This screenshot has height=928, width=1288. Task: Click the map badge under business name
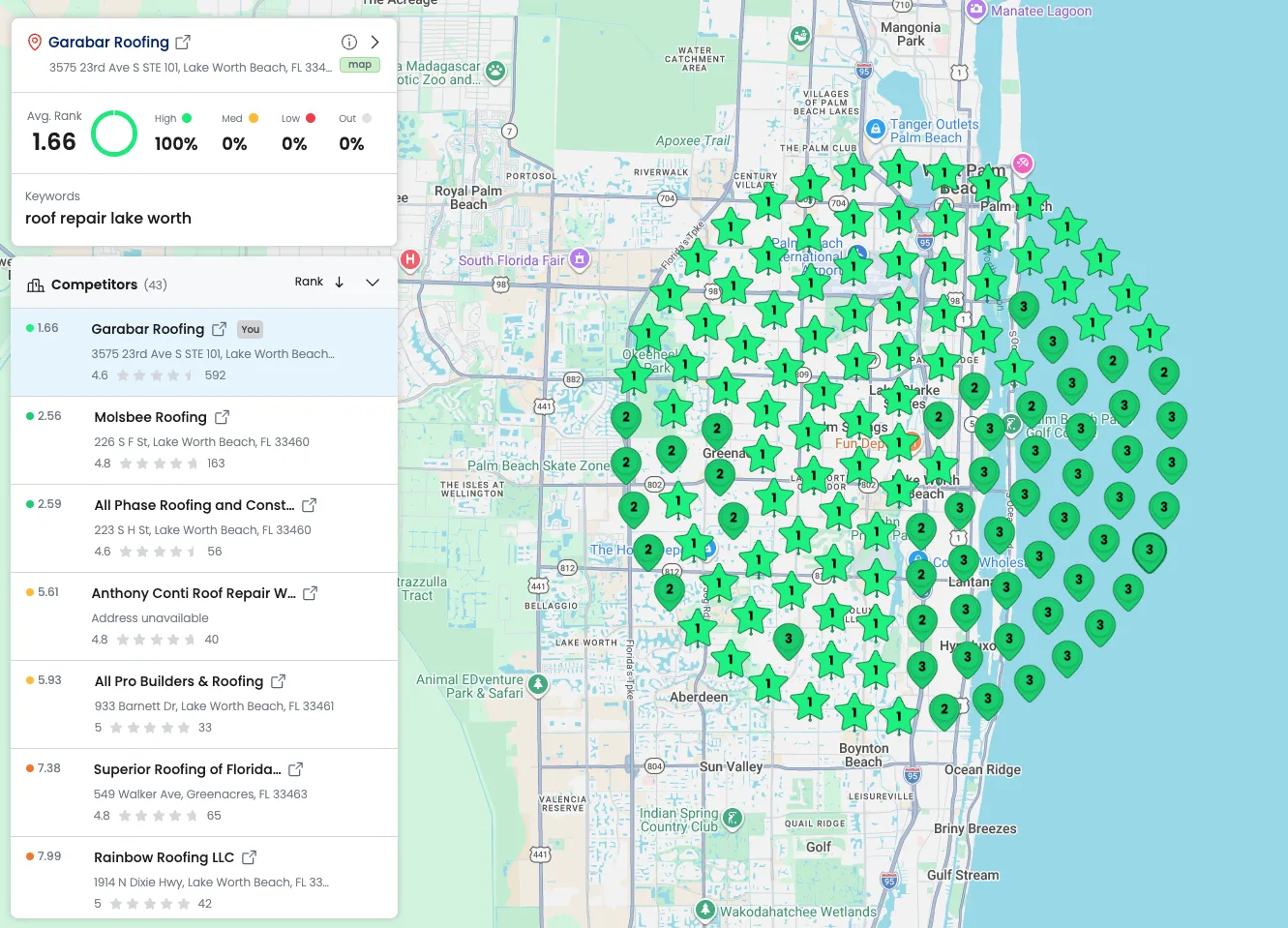pos(360,65)
